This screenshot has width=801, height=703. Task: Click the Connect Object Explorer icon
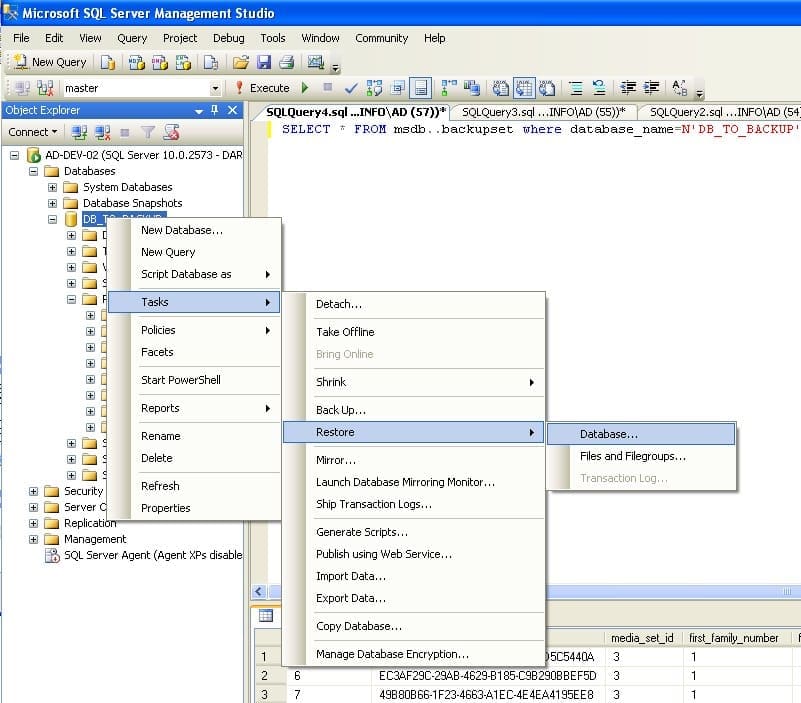(79, 132)
